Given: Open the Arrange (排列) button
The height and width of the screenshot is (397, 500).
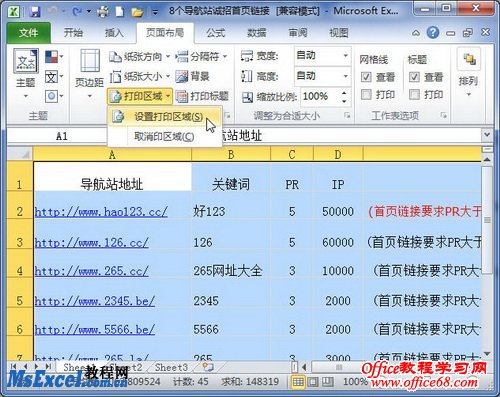Looking at the screenshot, I should pos(469,73).
